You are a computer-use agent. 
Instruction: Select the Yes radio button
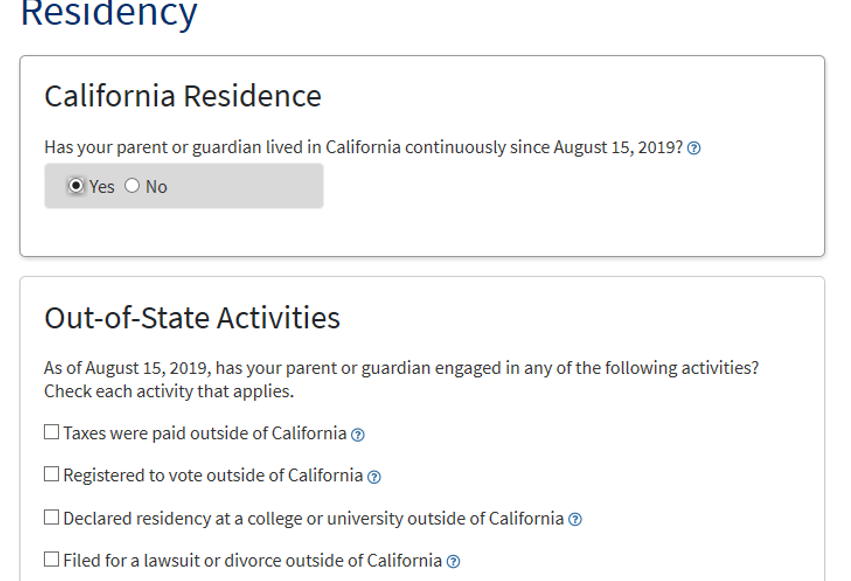(76, 186)
